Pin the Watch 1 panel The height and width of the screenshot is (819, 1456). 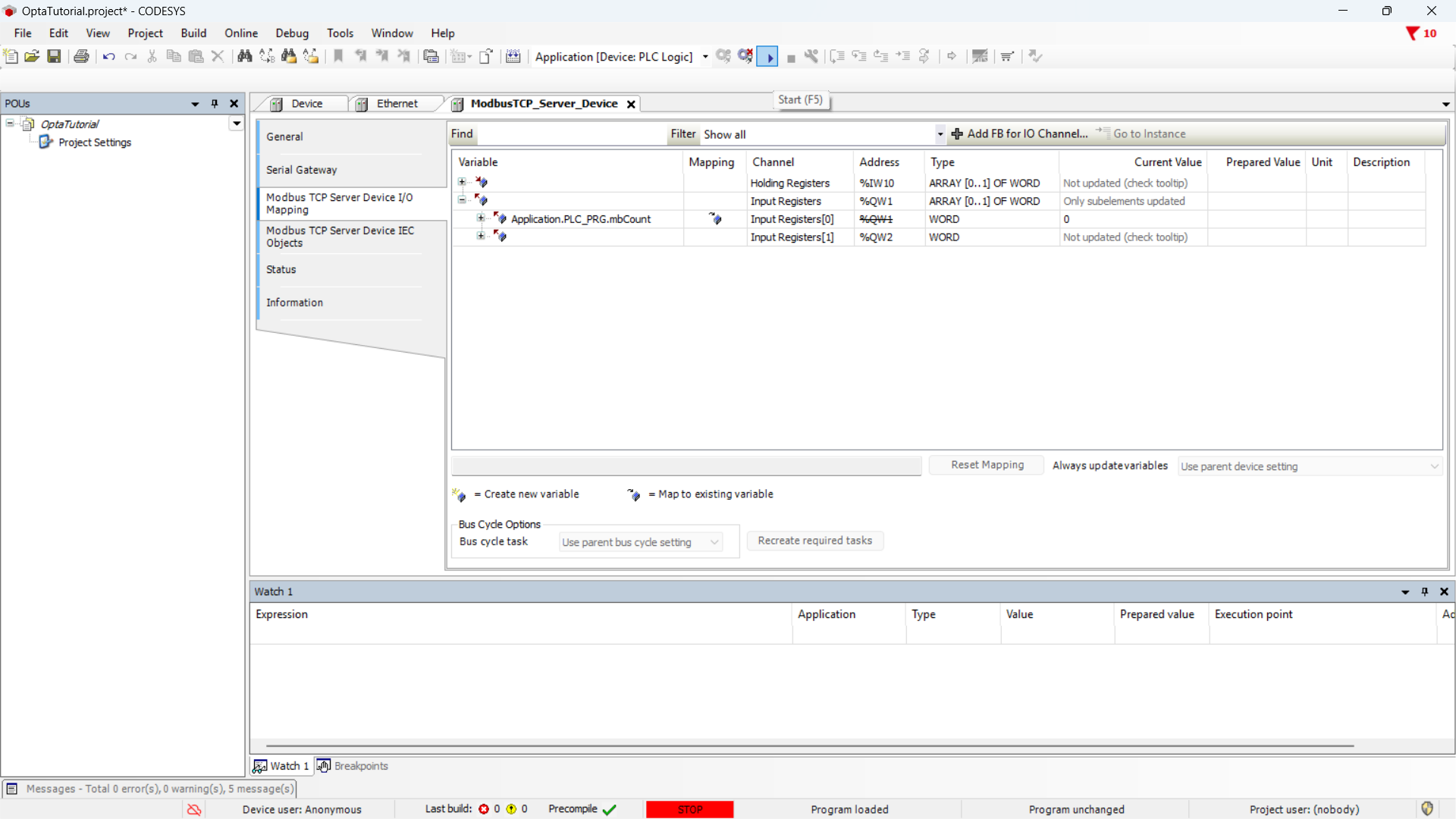(x=1425, y=591)
